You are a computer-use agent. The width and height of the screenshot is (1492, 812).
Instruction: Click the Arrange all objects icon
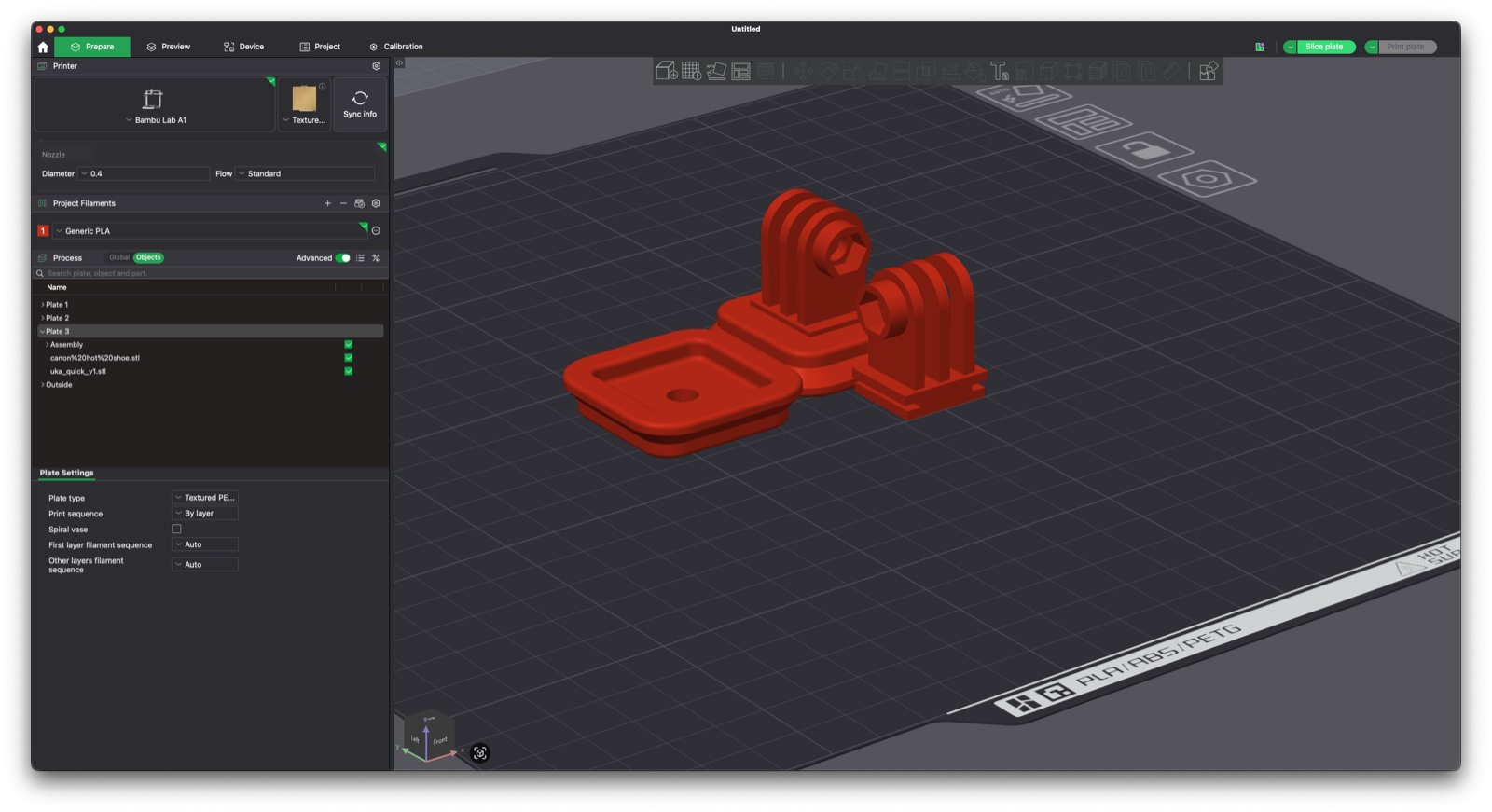(740, 71)
